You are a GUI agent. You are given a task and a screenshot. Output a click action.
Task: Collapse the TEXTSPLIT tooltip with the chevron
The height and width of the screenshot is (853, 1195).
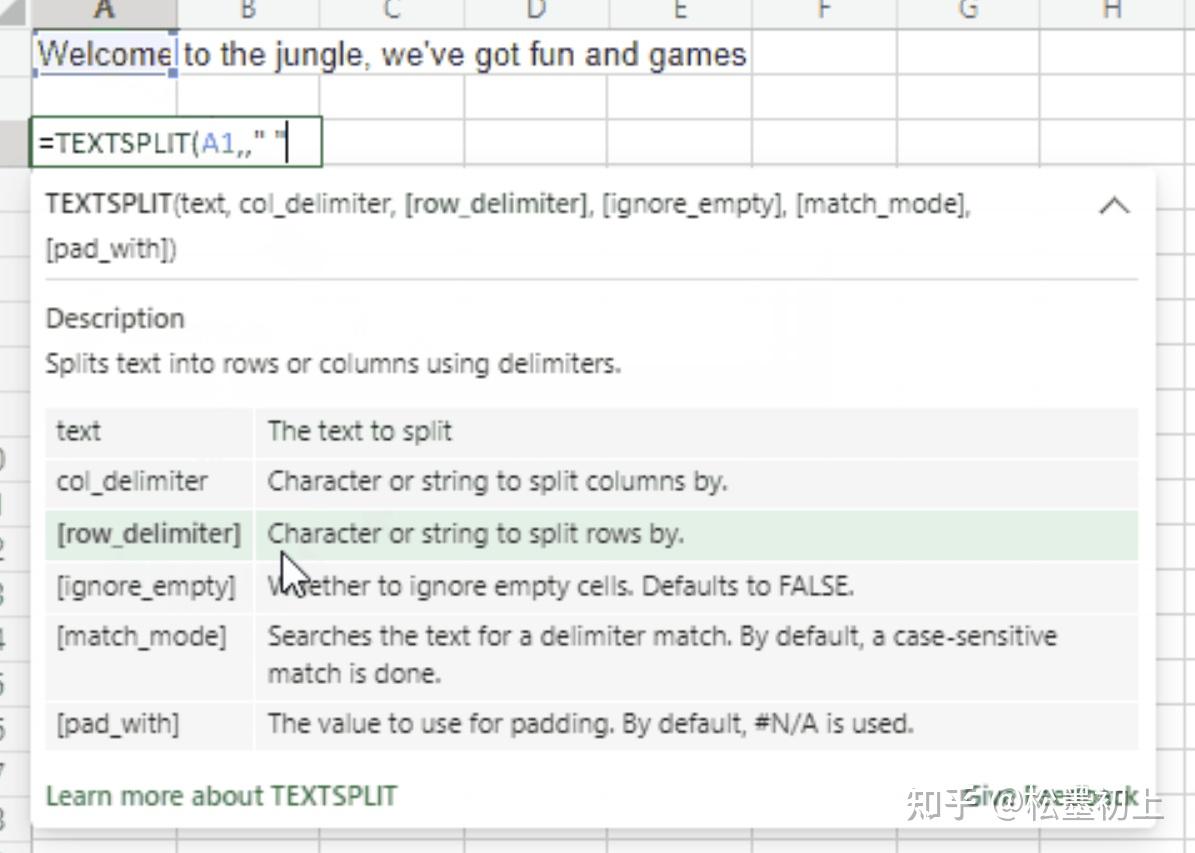pyautogui.click(x=1114, y=207)
